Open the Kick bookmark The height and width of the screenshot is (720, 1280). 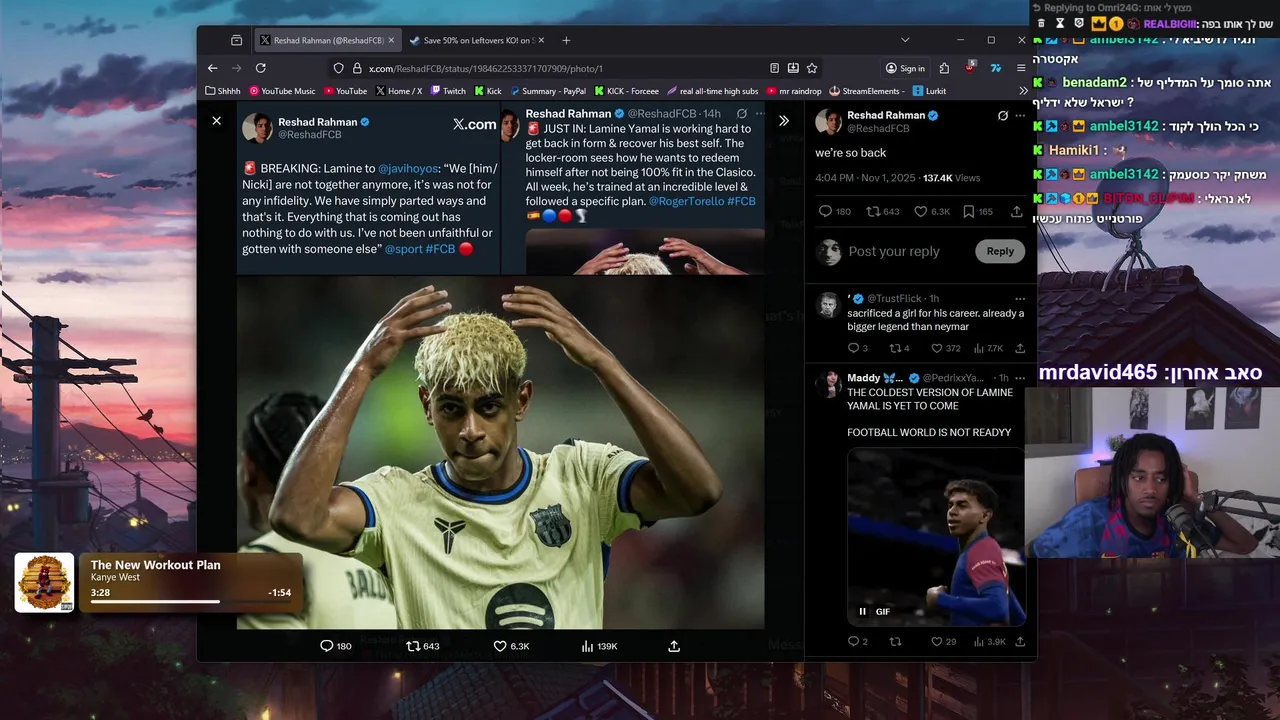[x=487, y=91]
